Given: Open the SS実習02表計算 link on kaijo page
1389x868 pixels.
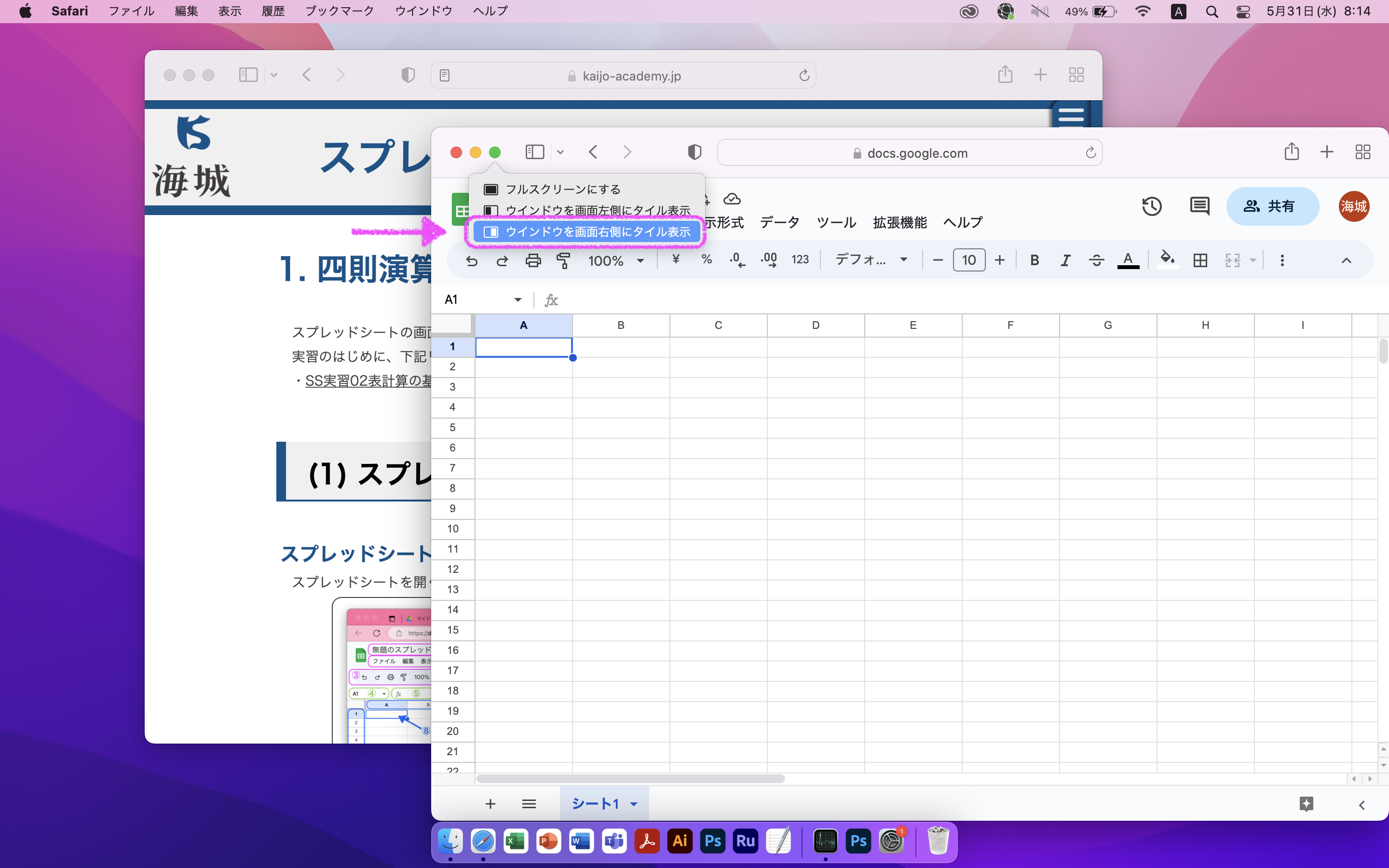Looking at the screenshot, I should pyautogui.click(x=368, y=380).
